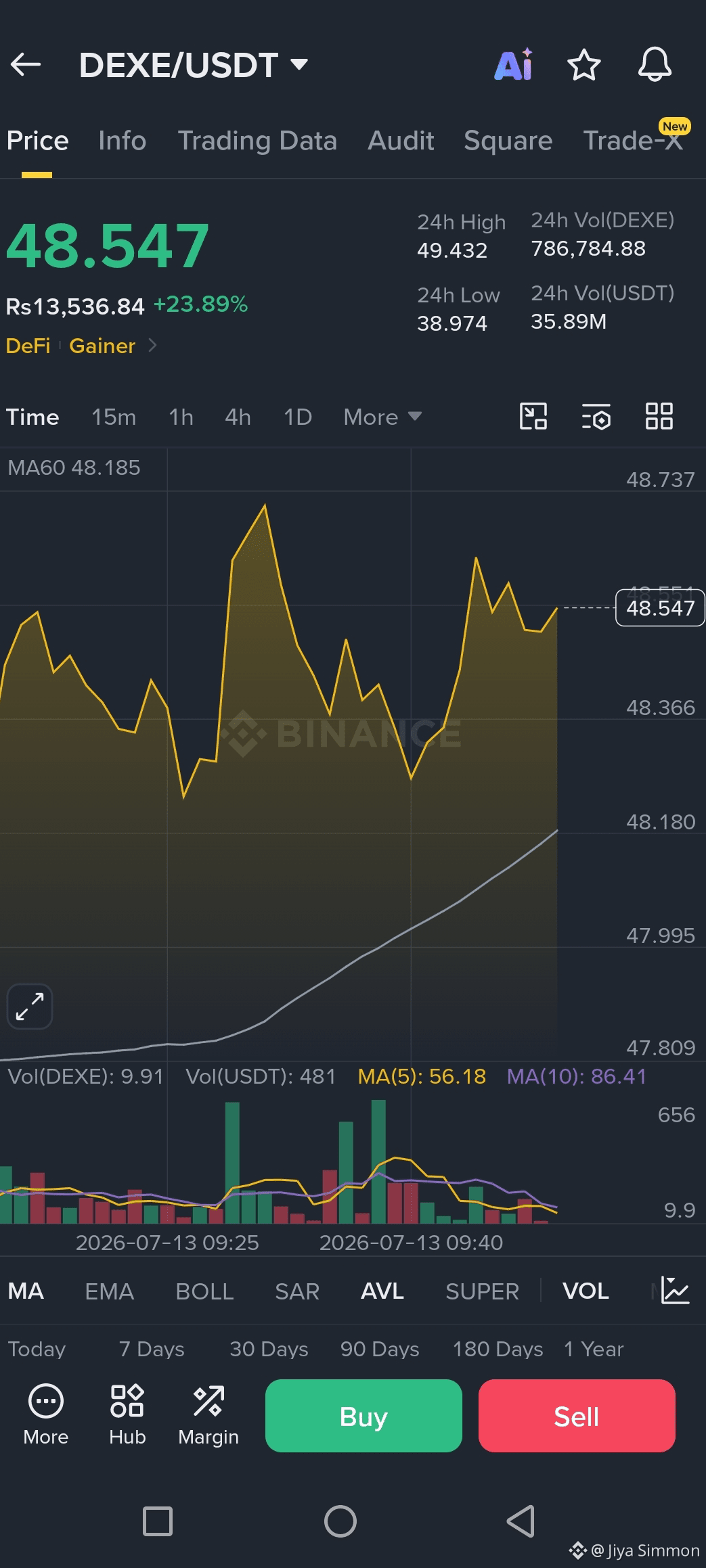706x1568 pixels.
Task: Toggle the MA indicator
Action: 26,1291
